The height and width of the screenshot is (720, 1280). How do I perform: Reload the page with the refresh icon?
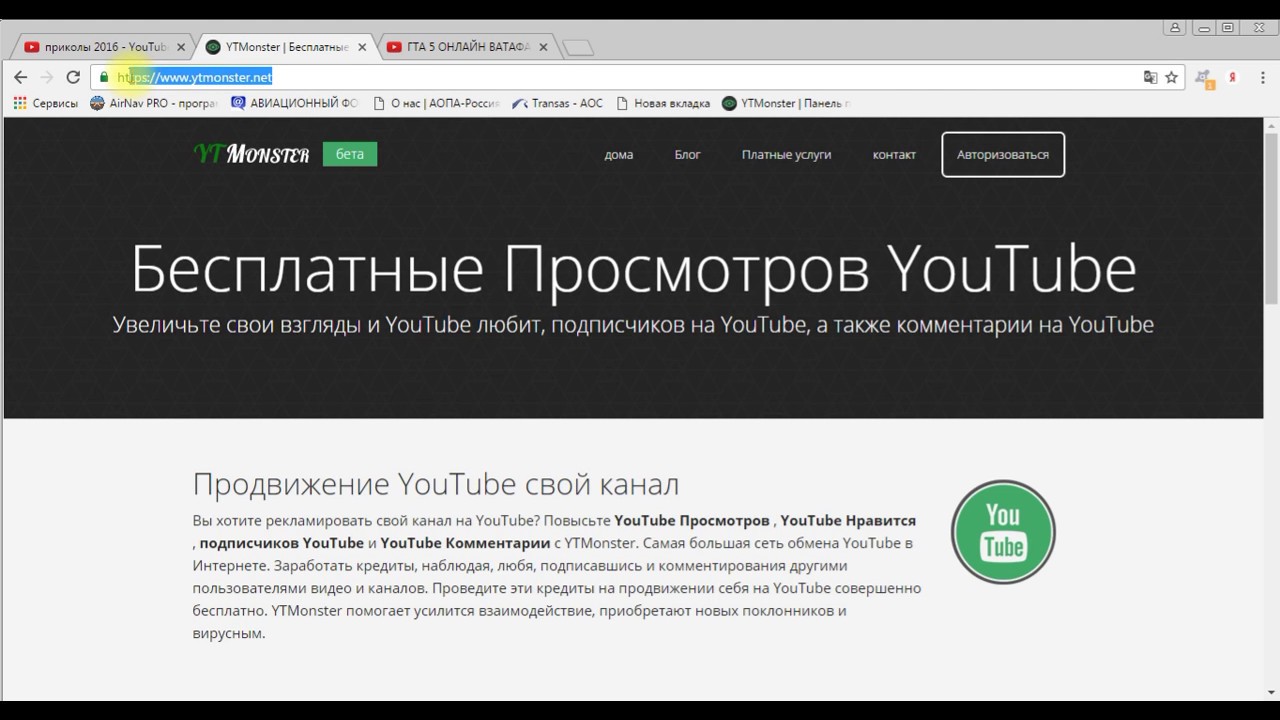[73, 77]
